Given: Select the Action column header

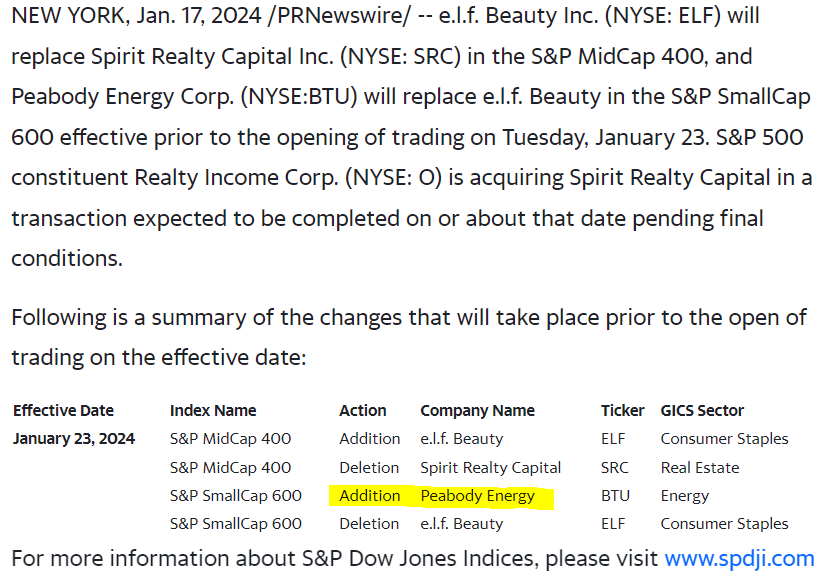Looking at the screenshot, I should click(362, 410).
